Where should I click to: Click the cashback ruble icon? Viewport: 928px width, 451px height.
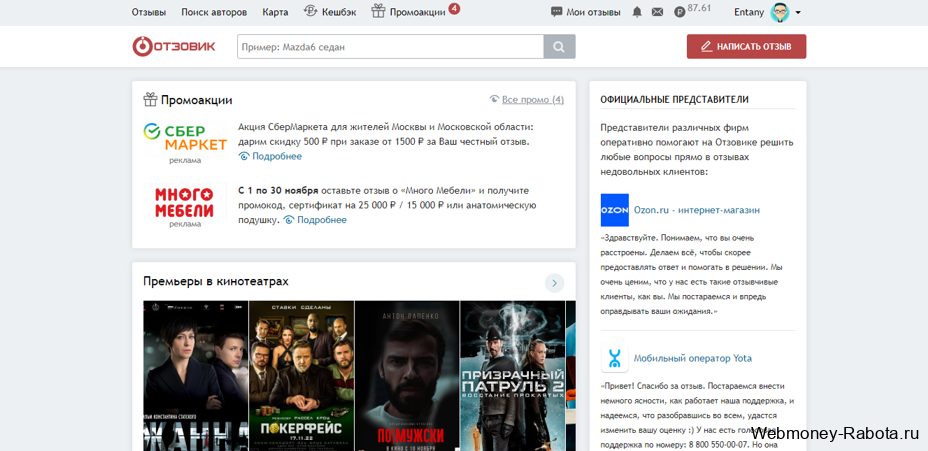point(311,11)
